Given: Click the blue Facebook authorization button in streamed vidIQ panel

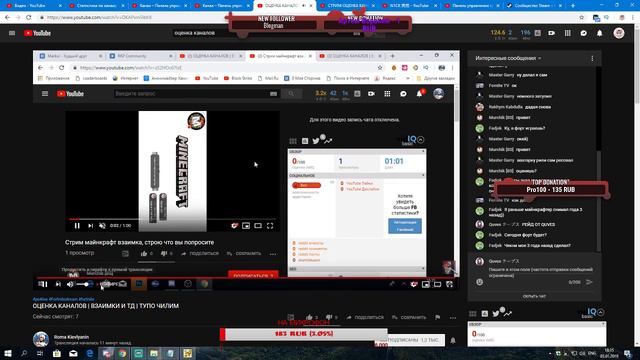Looking at the screenshot, I should [x=404, y=226].
